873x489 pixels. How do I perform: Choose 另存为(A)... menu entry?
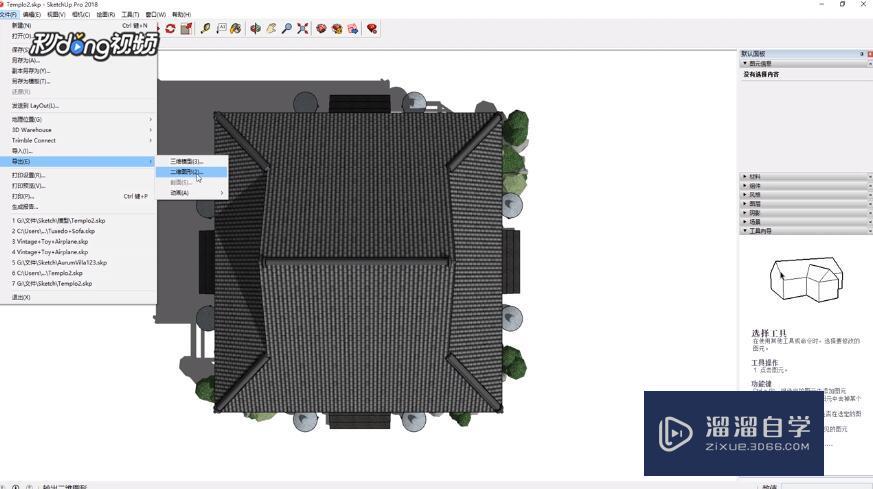pos(79,60)
